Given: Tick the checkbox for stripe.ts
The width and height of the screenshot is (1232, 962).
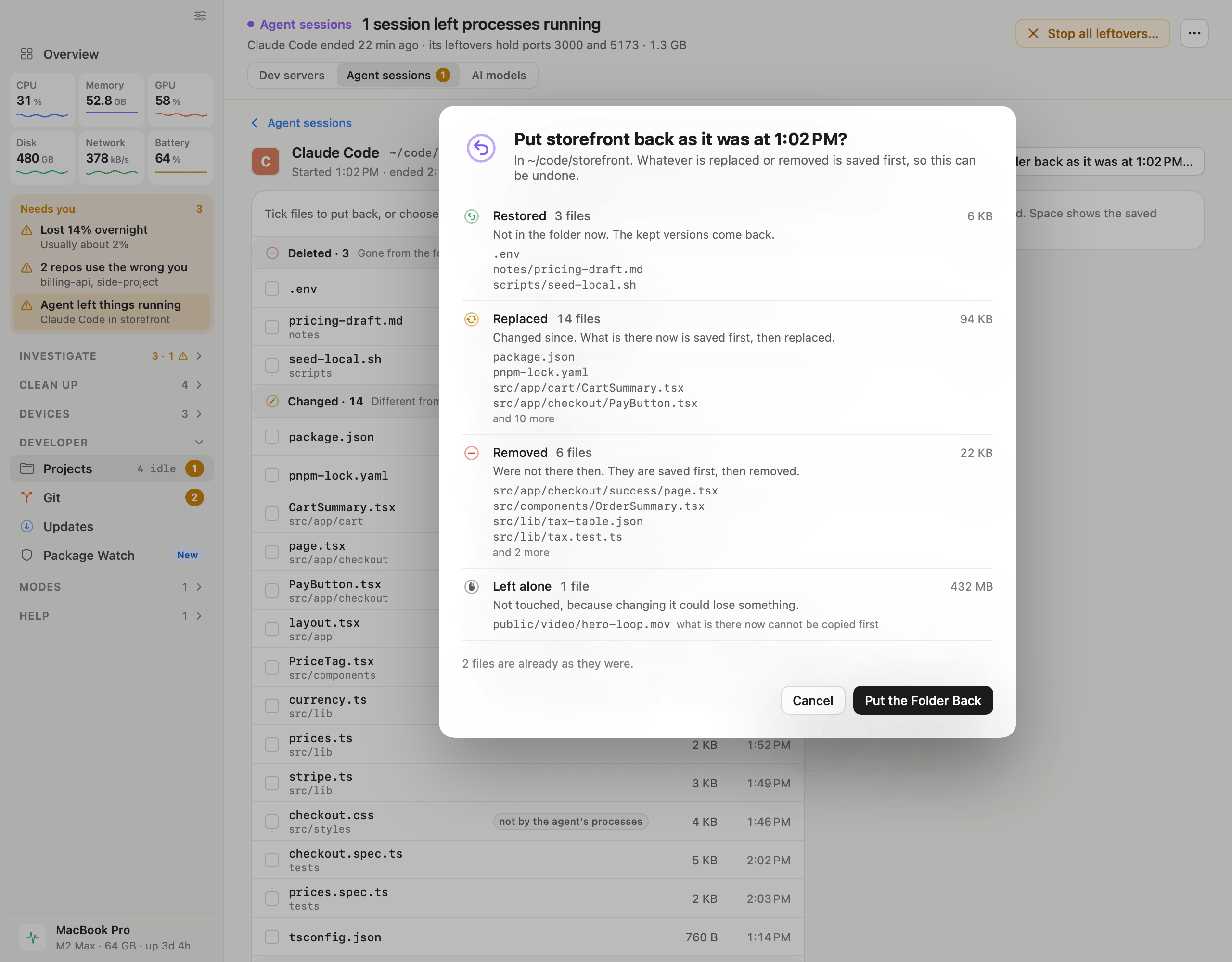Looking at the screenshot, I should click(272, 783).
